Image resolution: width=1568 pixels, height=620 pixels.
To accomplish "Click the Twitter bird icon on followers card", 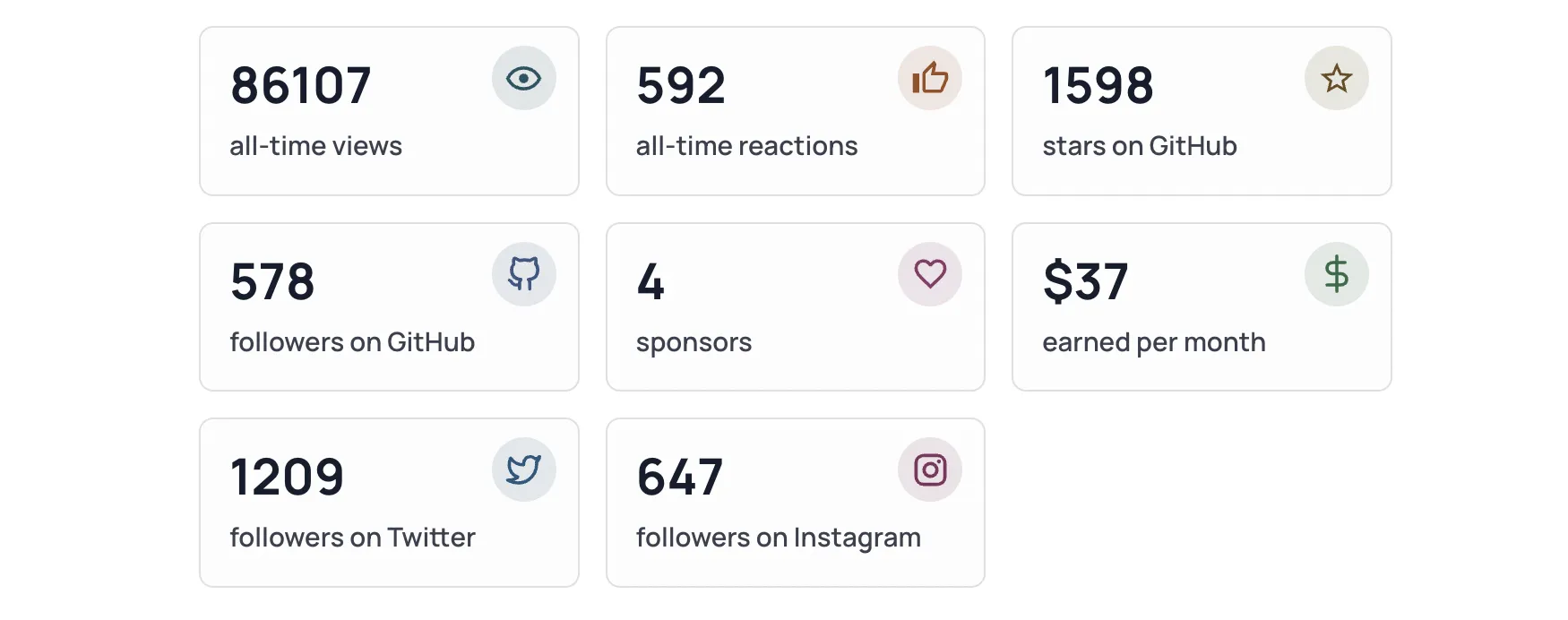I will pos(524,469).
